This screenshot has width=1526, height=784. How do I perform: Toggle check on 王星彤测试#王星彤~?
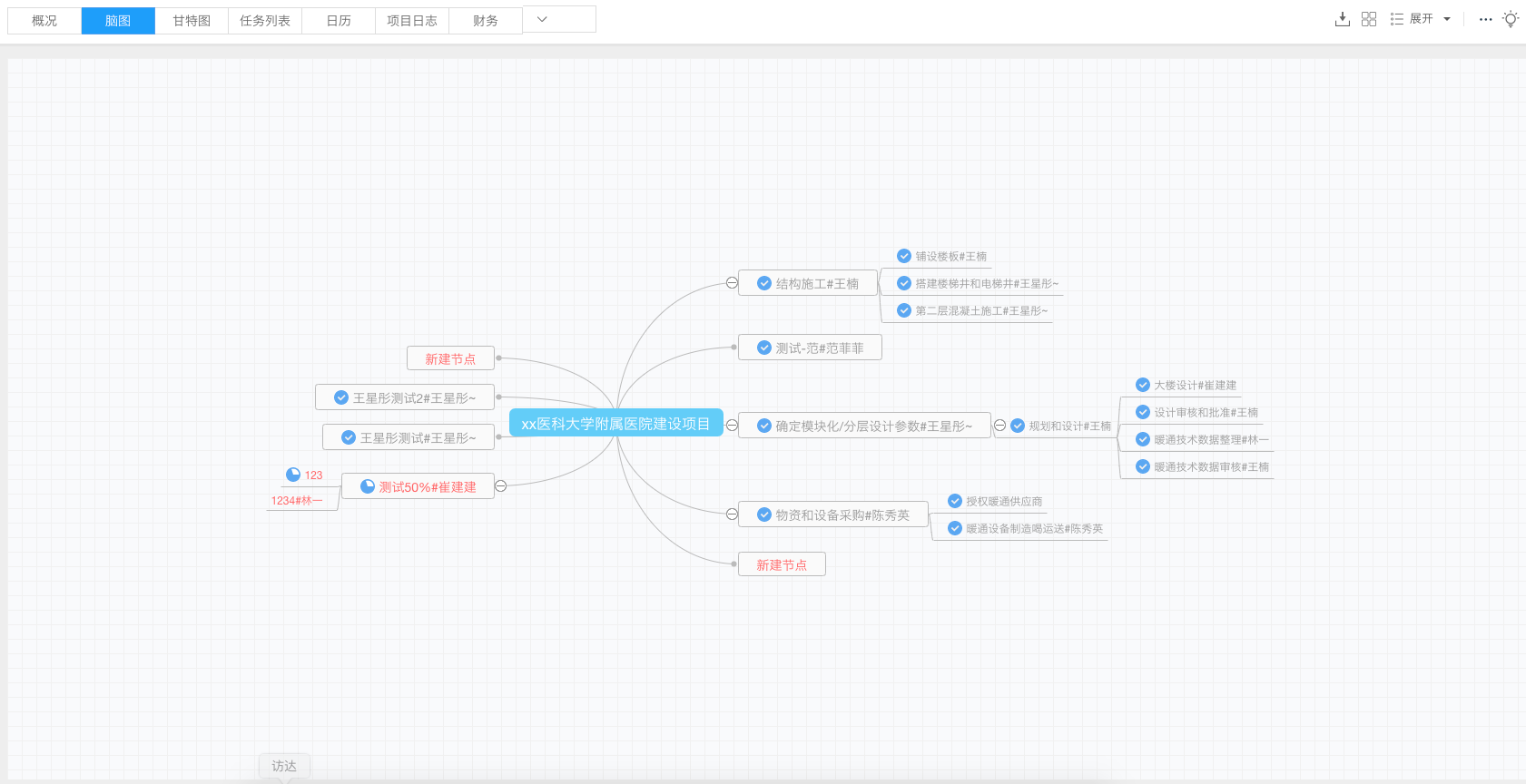click(x=349, y=437)
